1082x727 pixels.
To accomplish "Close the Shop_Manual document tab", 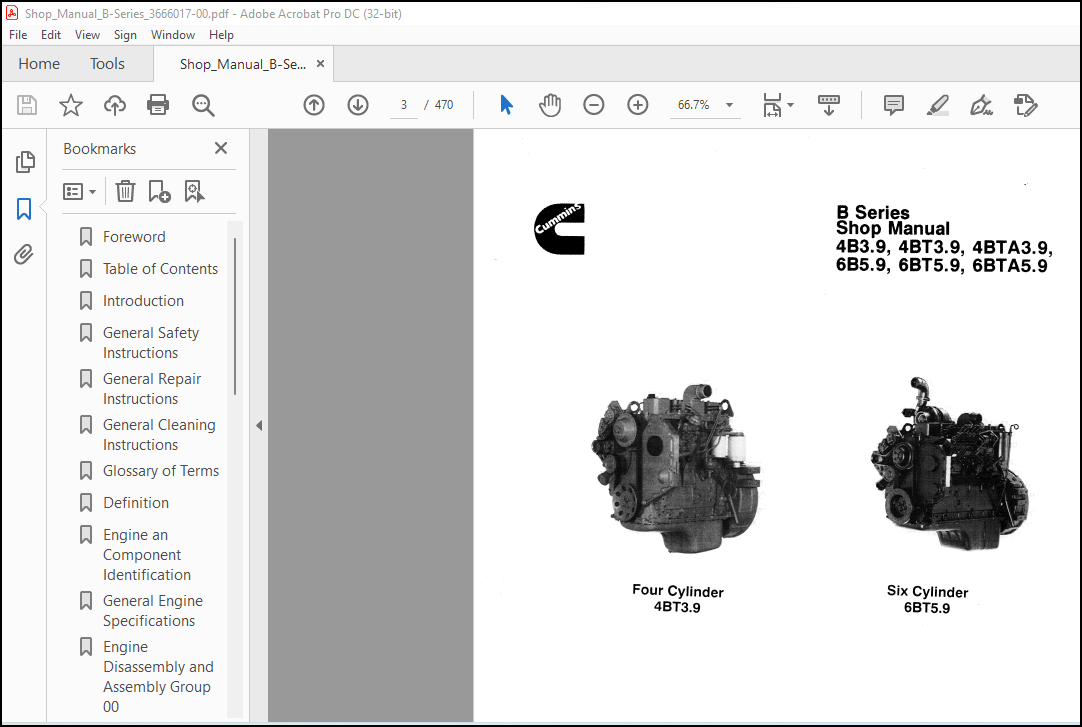I will (x=320, y=63).
